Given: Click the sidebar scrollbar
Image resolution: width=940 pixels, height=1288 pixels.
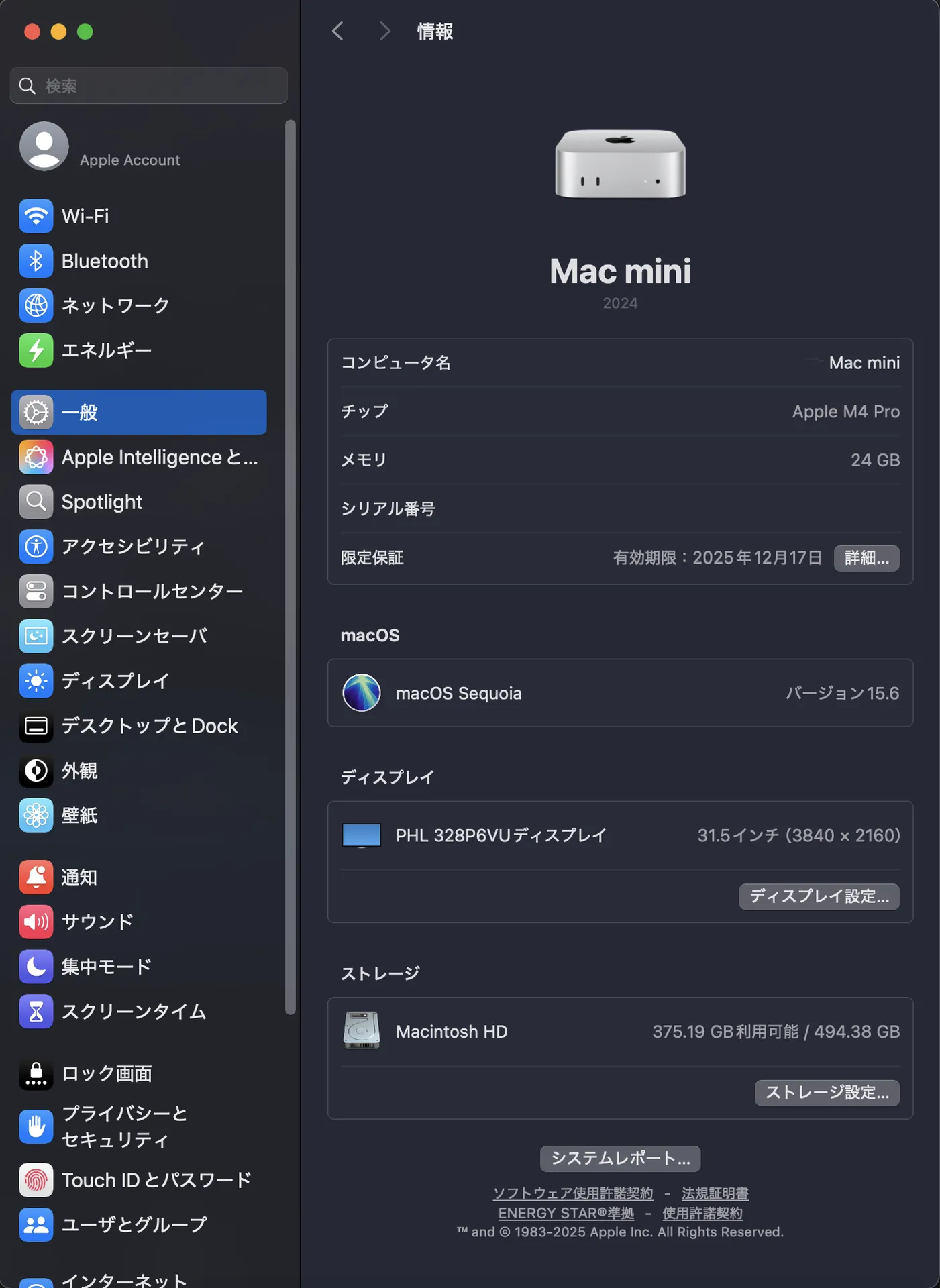Looking at the screenshot, I should click(290, 567).
